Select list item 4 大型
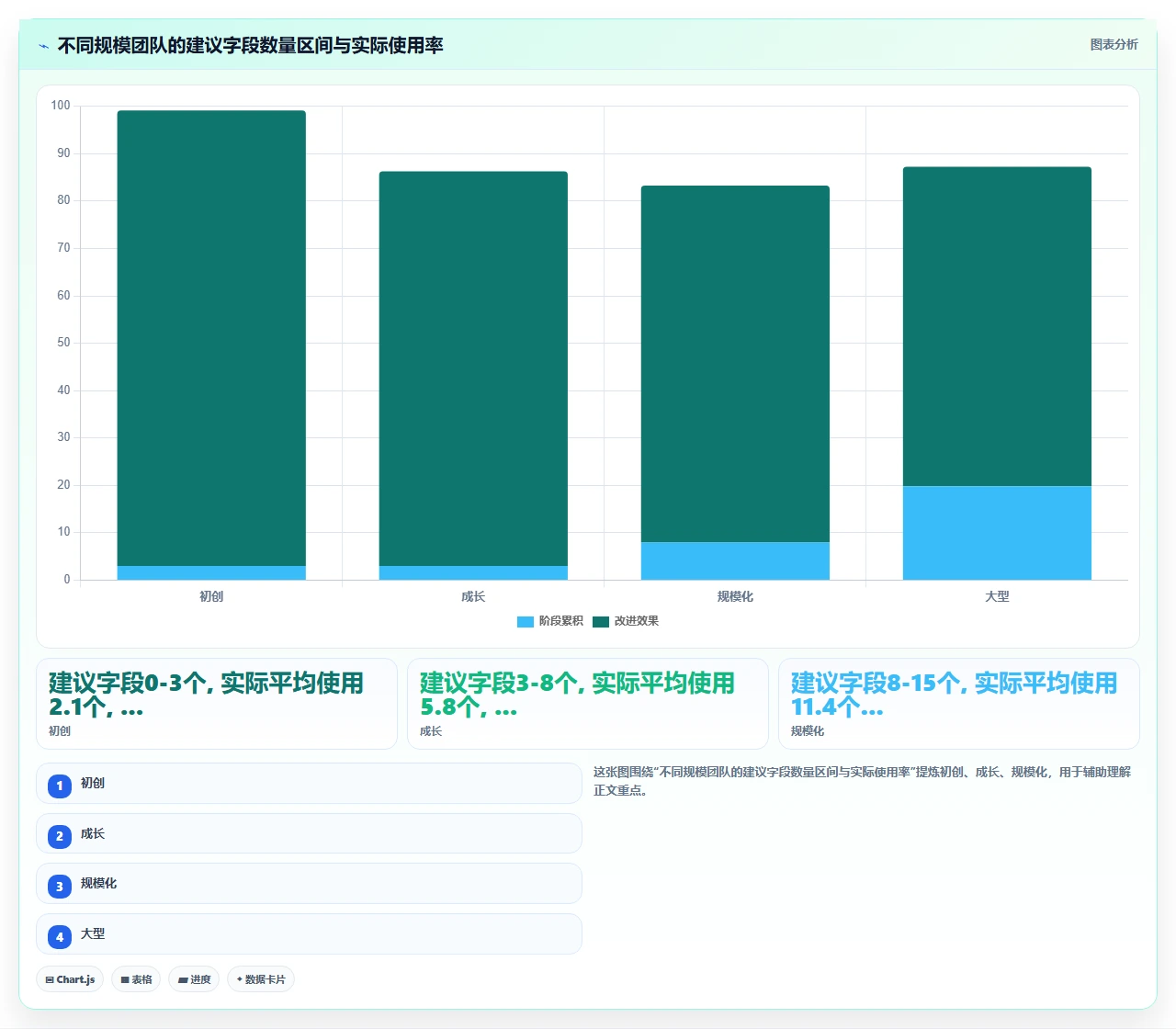 coord(309,933)
